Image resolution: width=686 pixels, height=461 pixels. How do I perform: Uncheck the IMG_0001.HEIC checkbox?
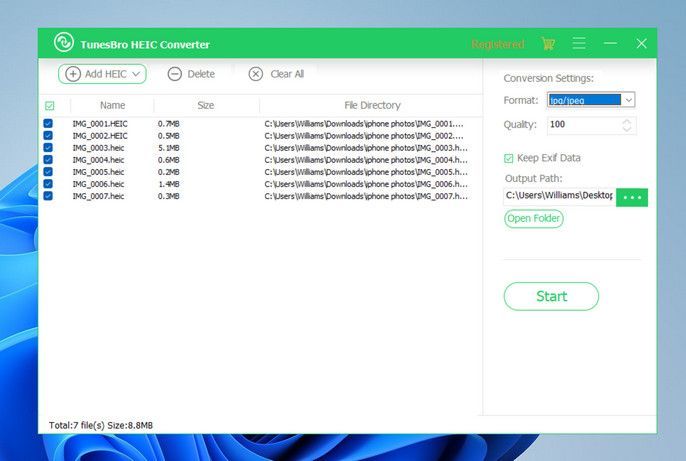48,124
